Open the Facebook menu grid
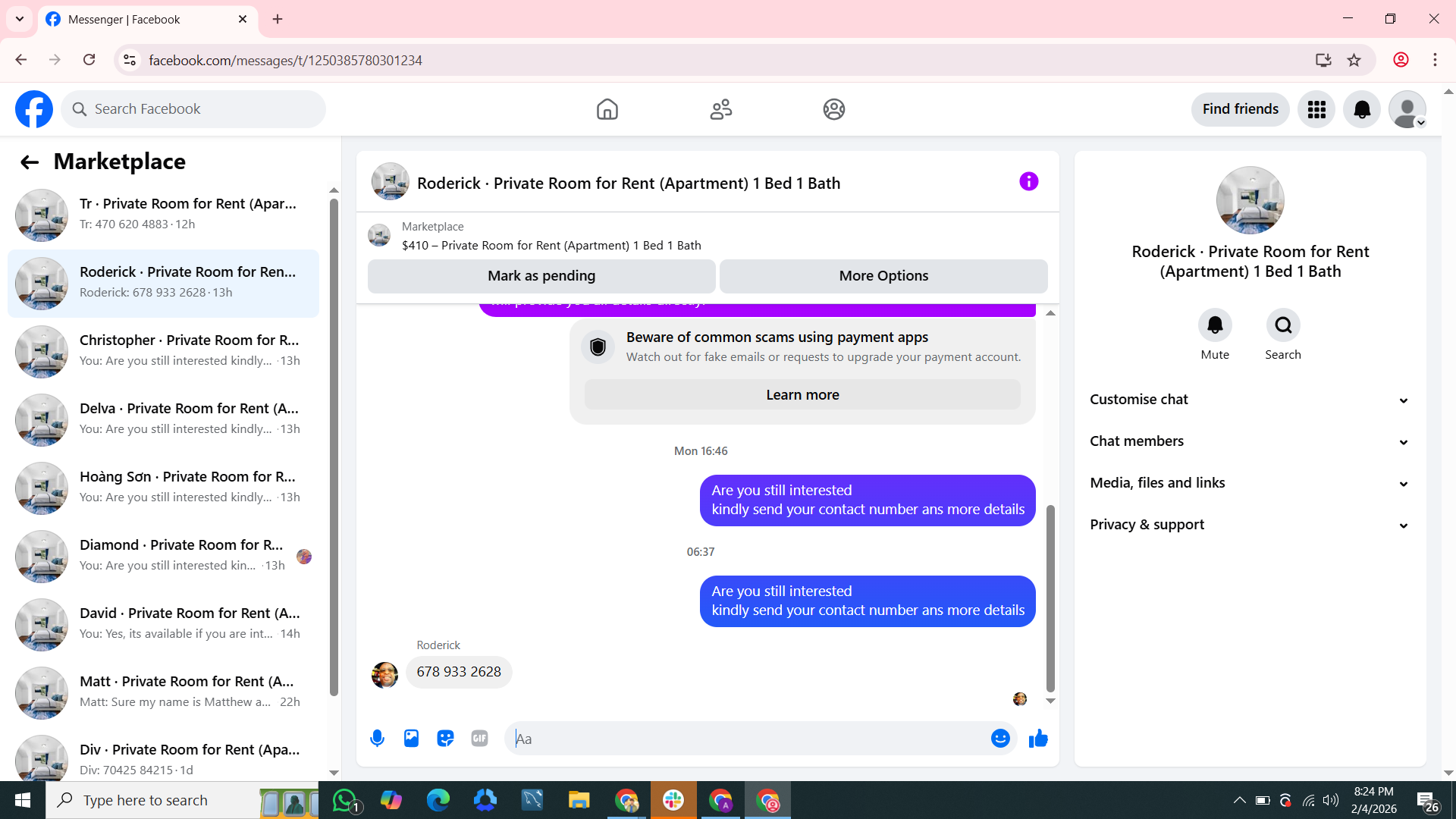This screenshot has width=1456, height=819. tap(1316, 109)
